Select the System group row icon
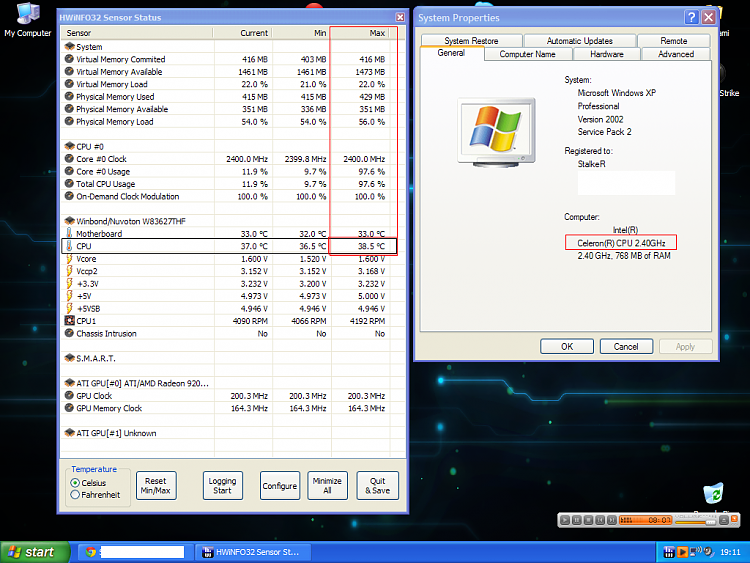 [69, 46]
